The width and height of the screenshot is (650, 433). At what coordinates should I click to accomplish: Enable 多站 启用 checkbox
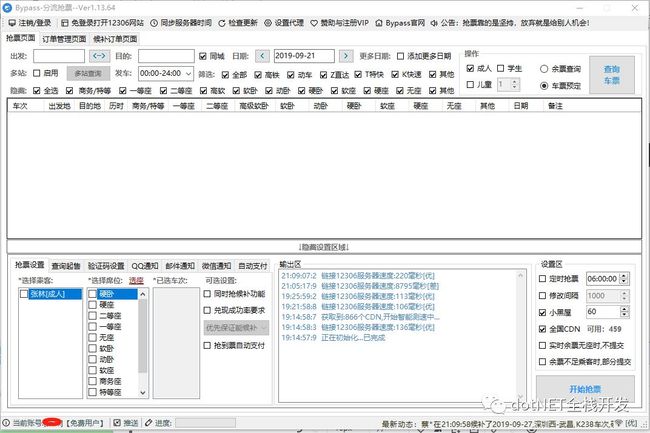(36, 73)
